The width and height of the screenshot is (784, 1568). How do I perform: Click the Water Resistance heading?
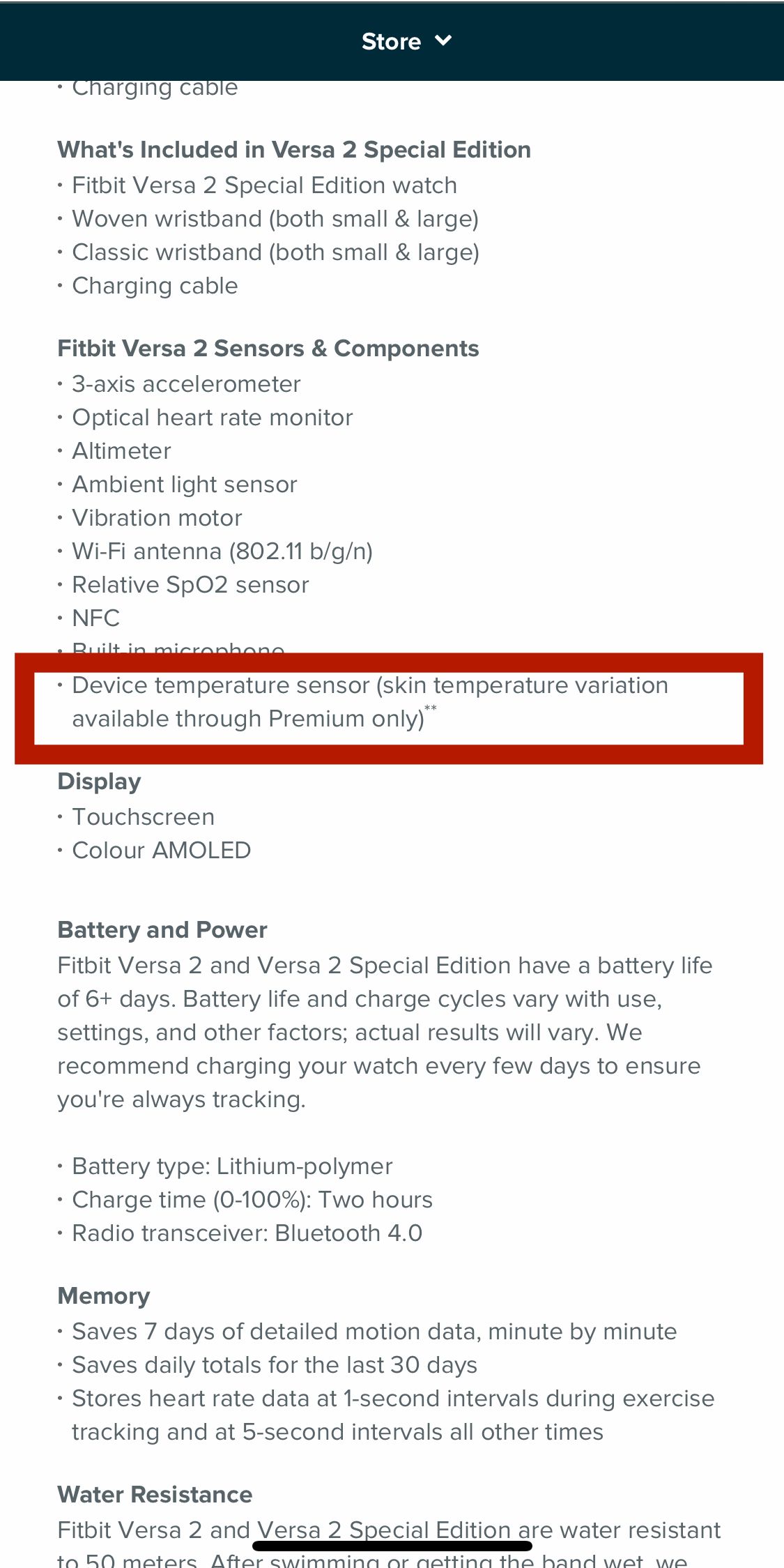(155, 1495)
